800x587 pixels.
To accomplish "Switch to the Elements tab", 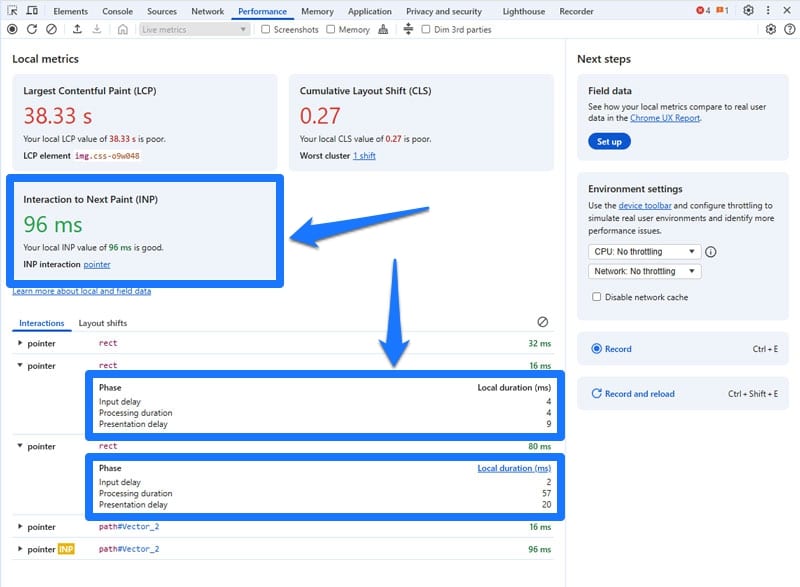I will 70,11.
